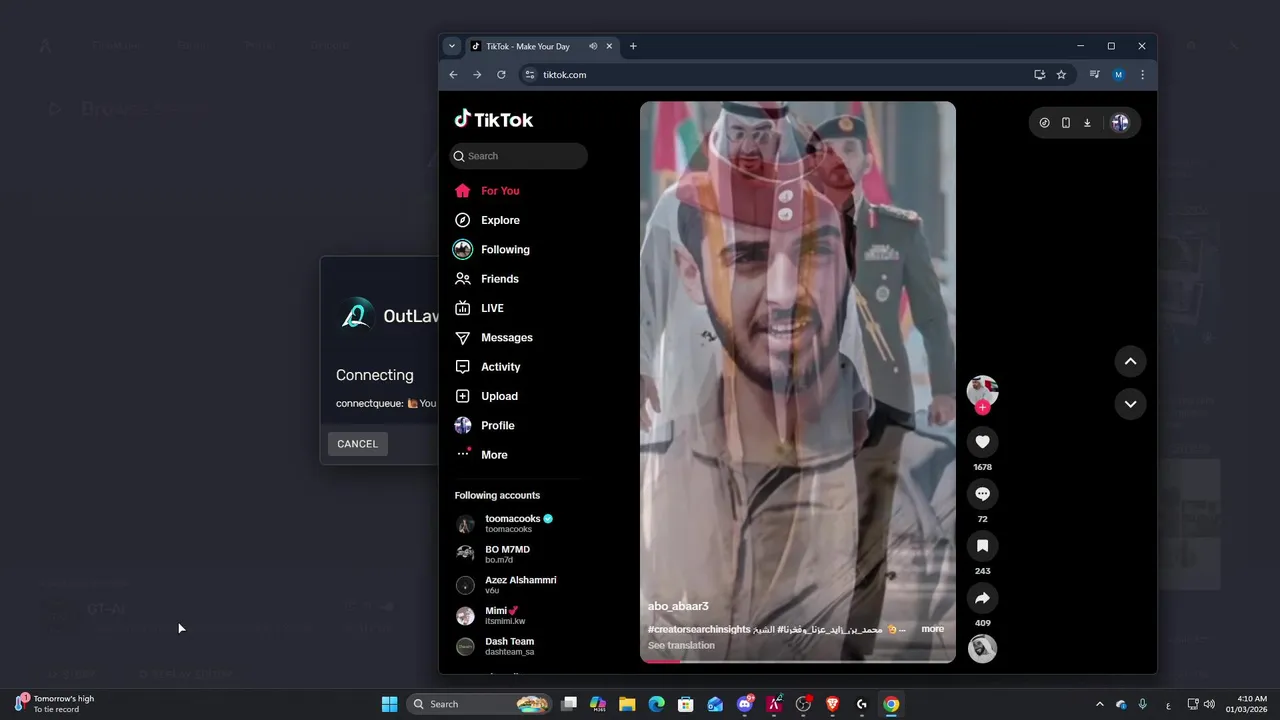Go to the next video

coord(1130,404)
